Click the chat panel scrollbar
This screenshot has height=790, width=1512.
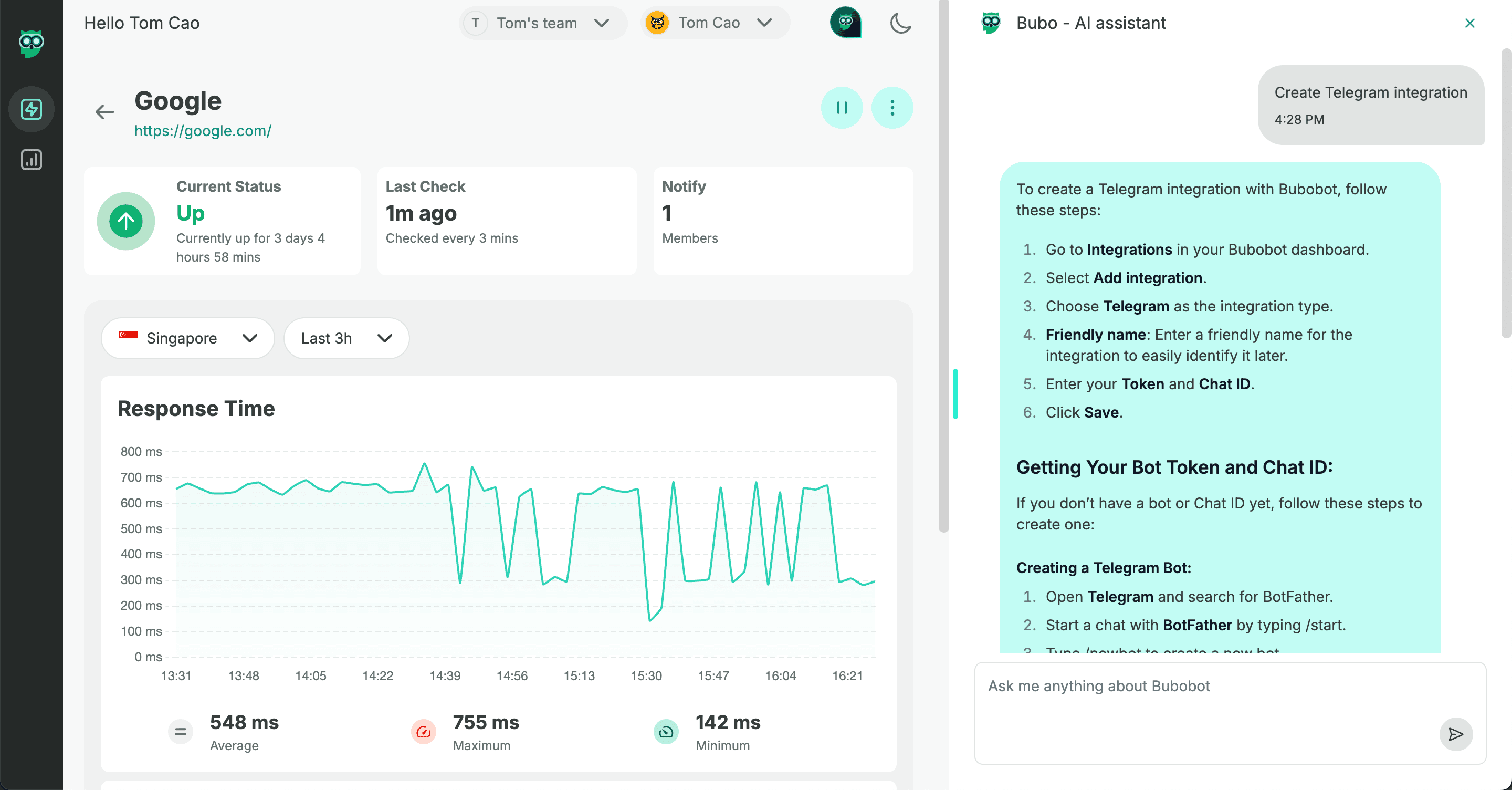[1506, 194]
